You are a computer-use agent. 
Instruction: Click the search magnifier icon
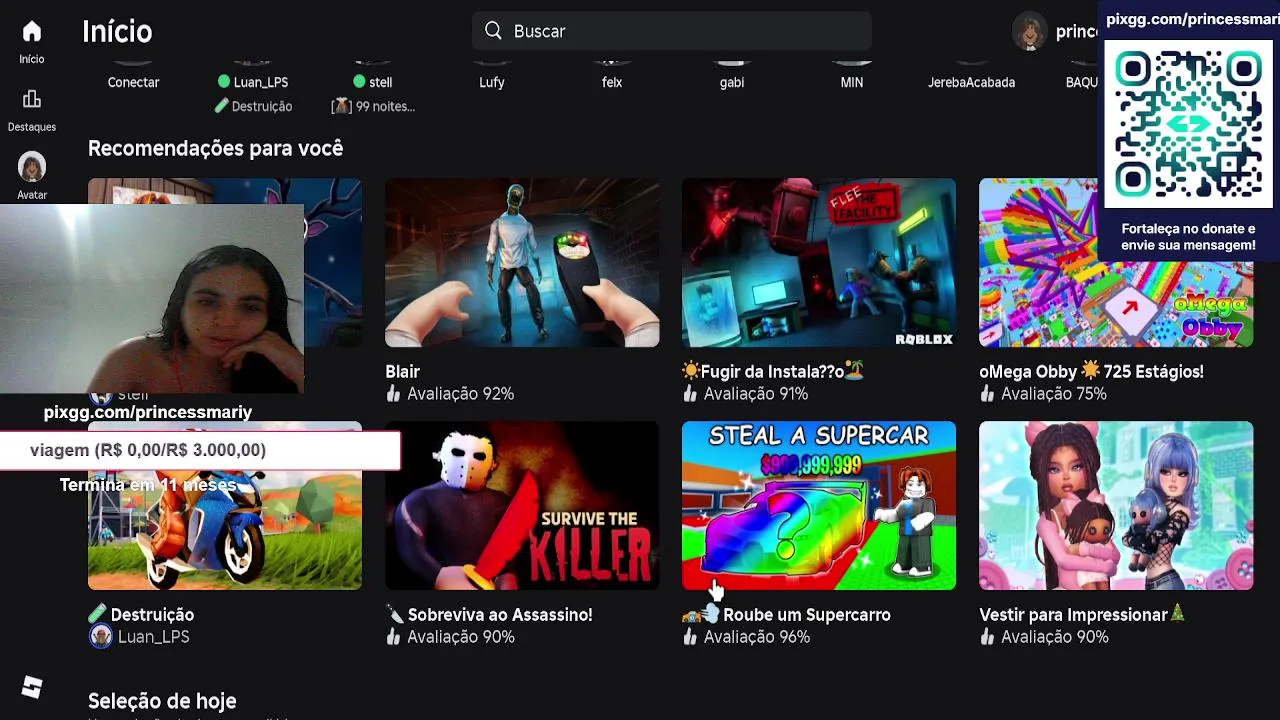click(493, 31)
